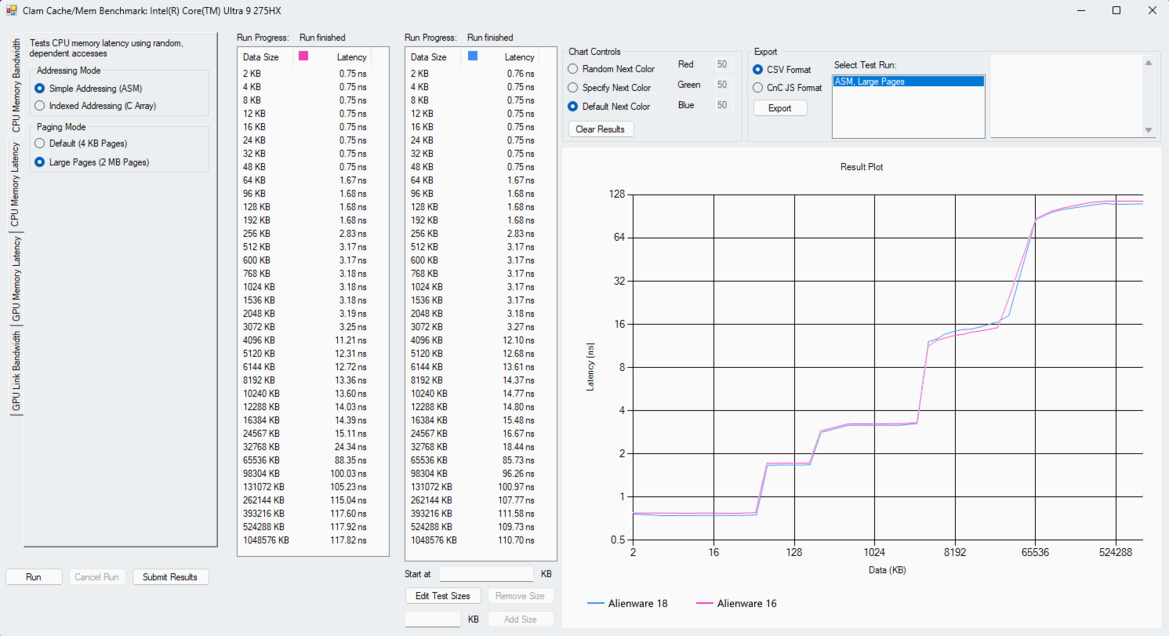Click Clear Results button
1169x636 pixels.
tap(600, 129)
